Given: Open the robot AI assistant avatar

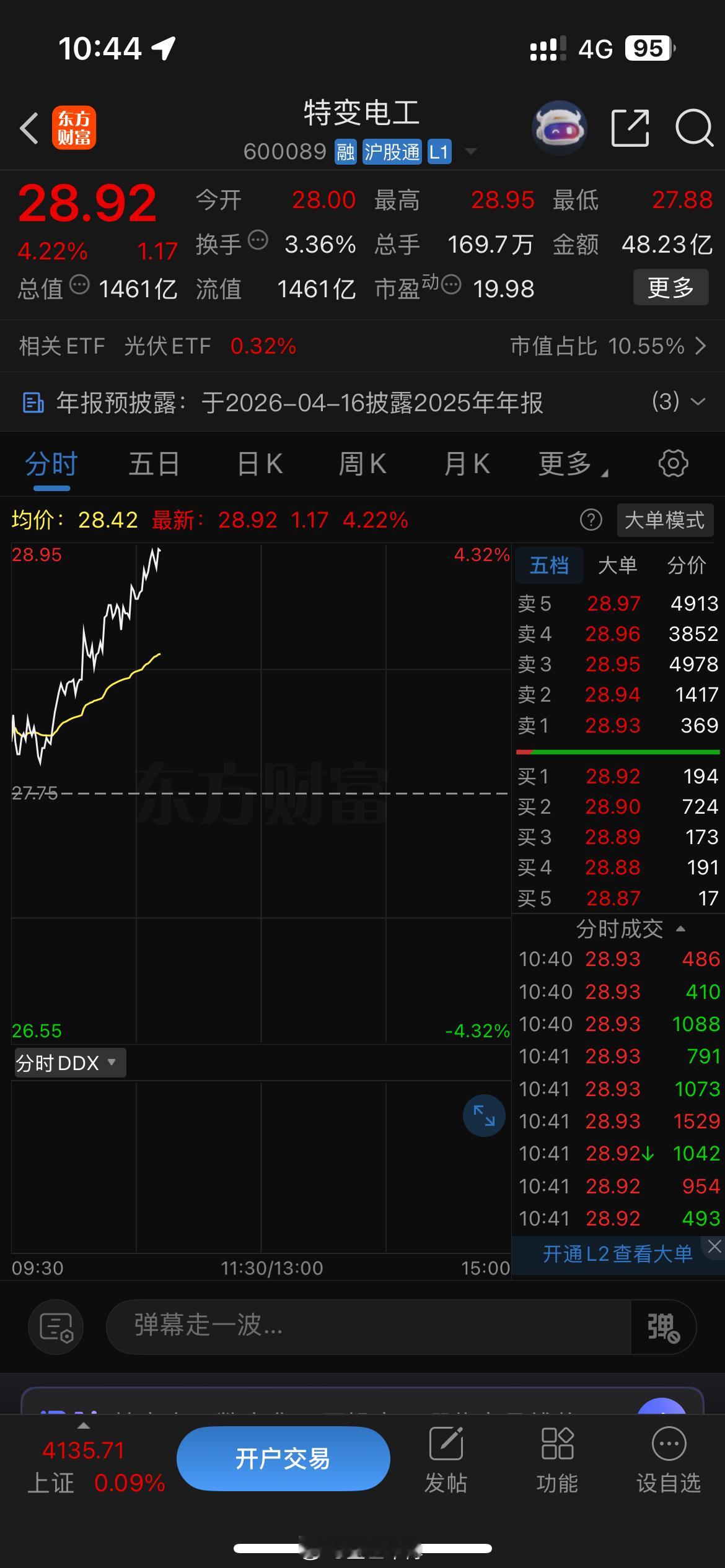Looking at the screenshot, I should click(560, 128).
